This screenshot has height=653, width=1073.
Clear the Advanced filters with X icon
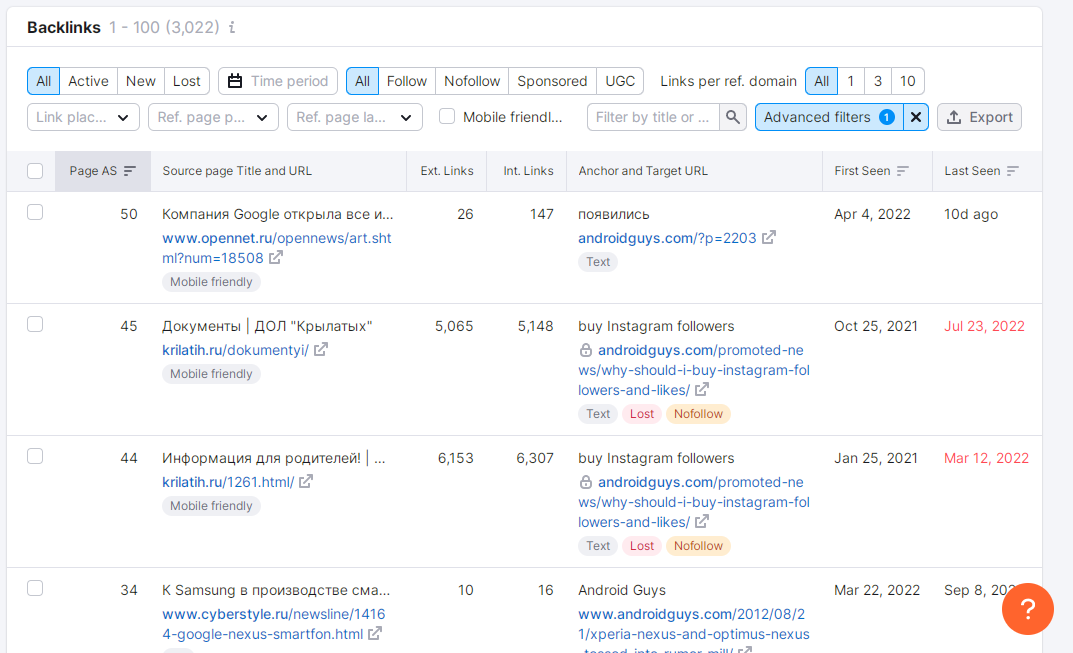click(916, 117)
